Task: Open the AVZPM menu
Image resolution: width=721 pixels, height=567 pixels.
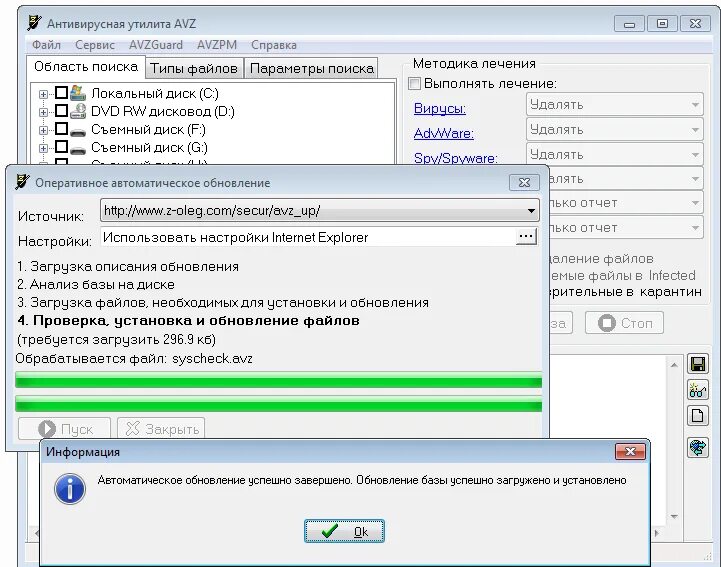Action: [217, 45]
